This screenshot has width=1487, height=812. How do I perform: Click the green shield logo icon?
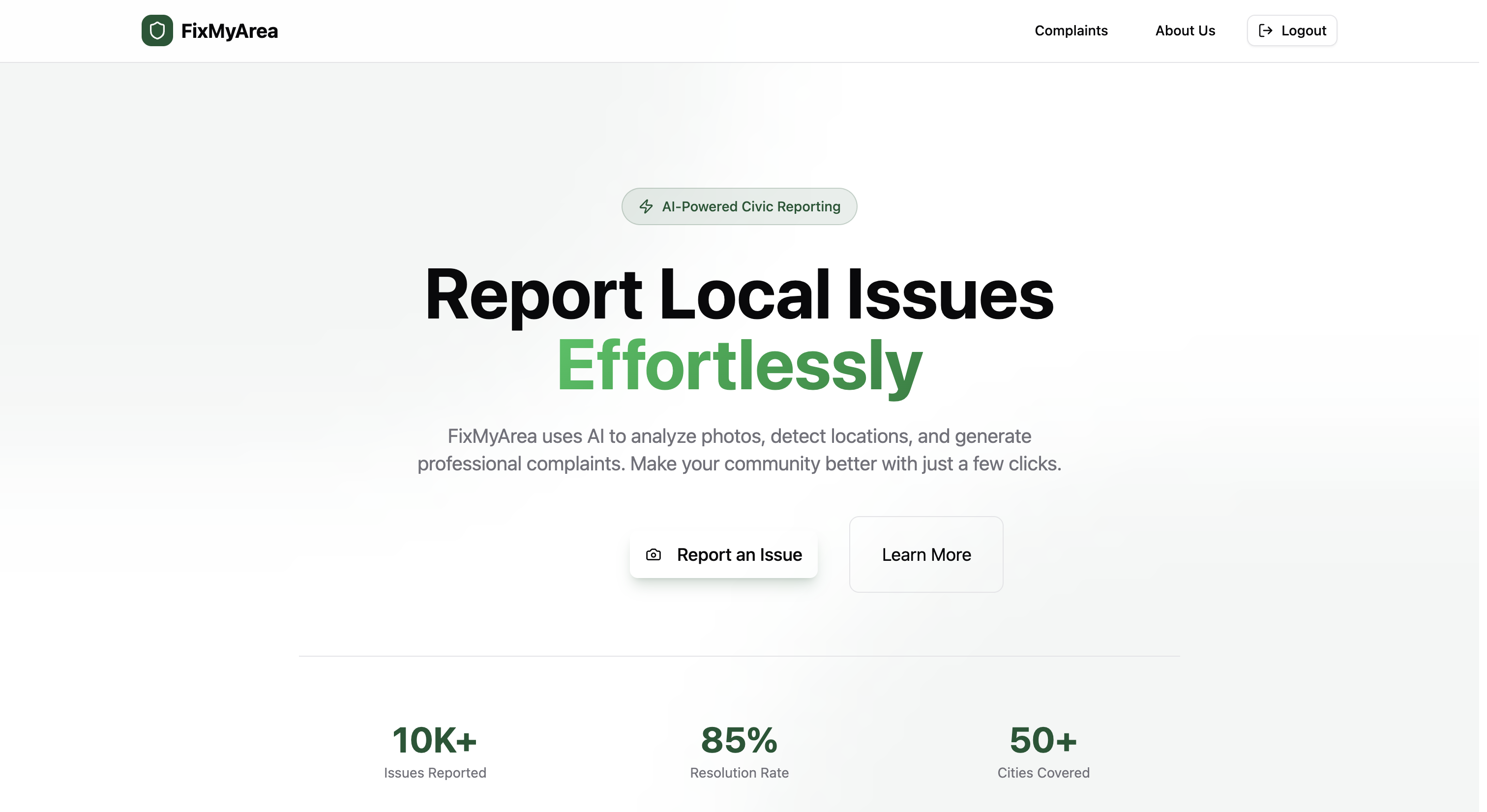coord(157,30)
